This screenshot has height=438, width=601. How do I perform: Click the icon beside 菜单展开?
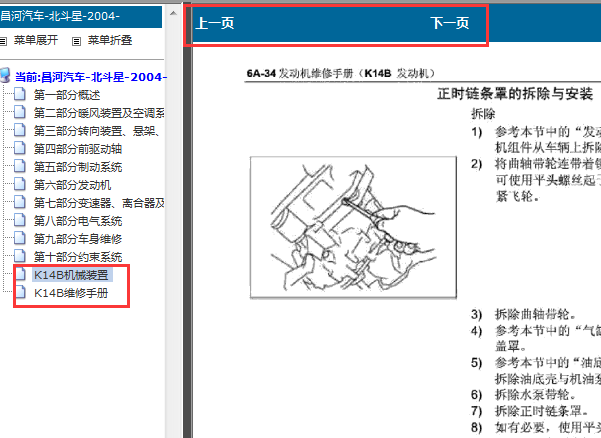(3, 41)
